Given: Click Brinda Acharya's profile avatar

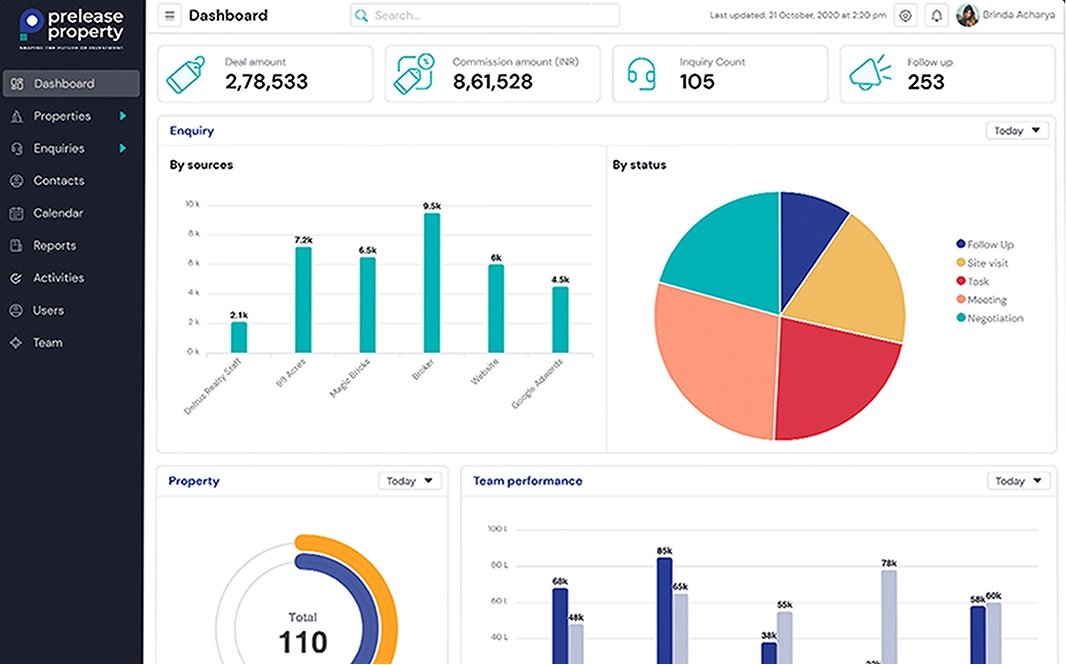Looking at the screenshot, I should click(967, 15).
